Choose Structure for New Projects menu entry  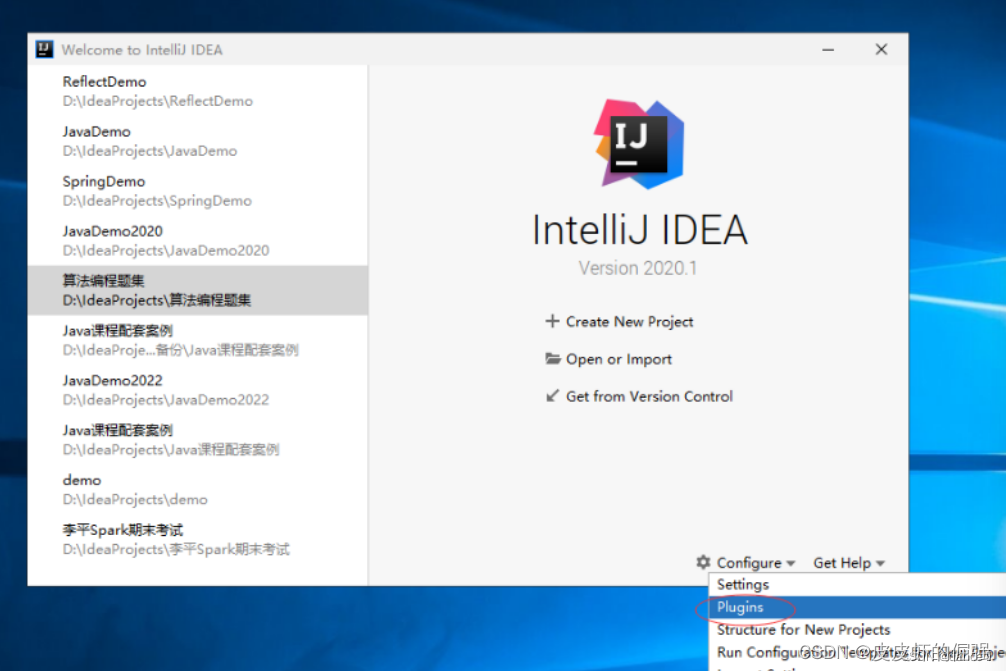point(857,629)
